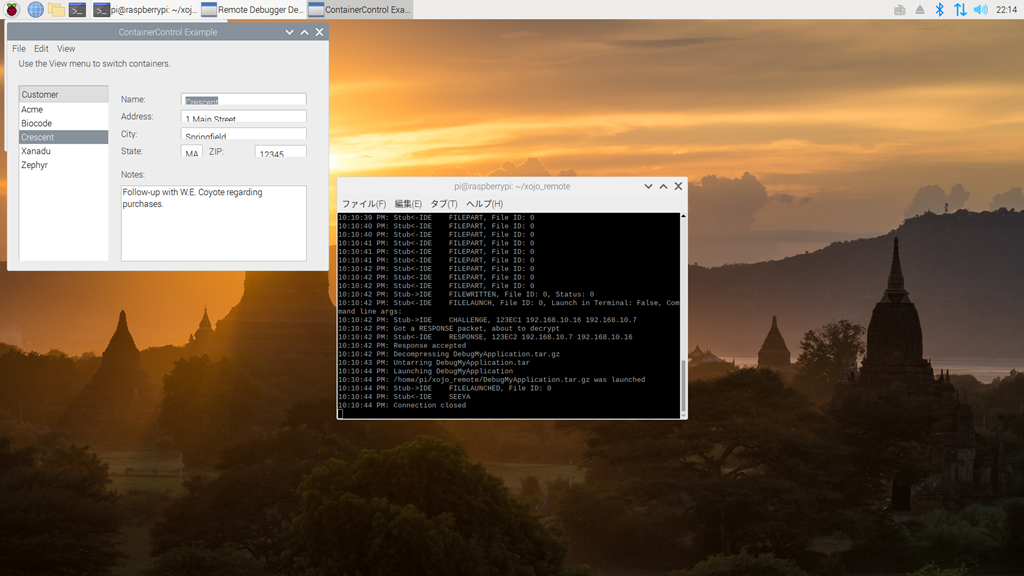Image resolution: width=1024 pixels, height=576 pixels.
Task: Minimize the xojo_remote terminal window
Action: [x=648, y=186]
